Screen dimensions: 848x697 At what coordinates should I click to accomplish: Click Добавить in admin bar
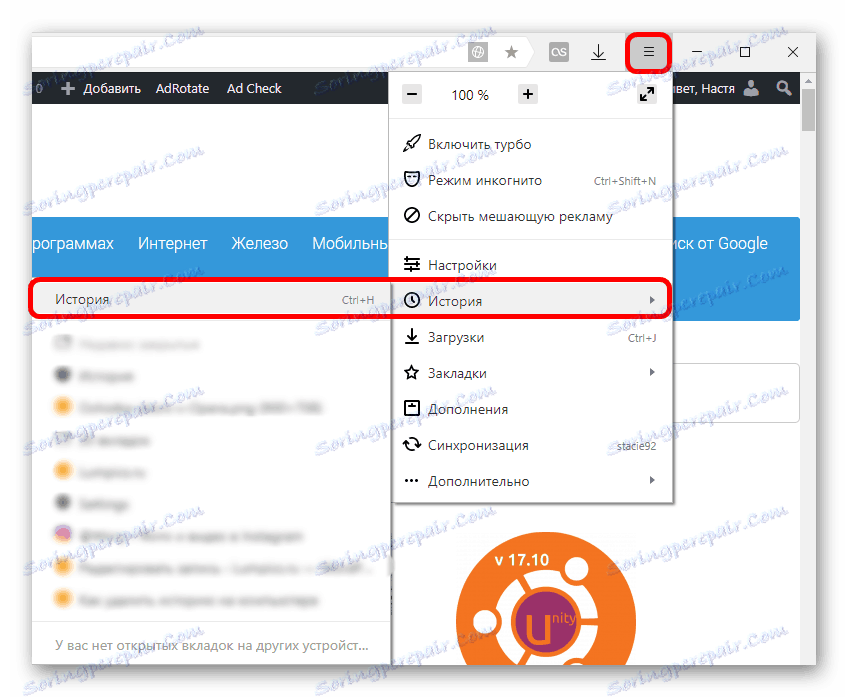(x=112, y=89)
